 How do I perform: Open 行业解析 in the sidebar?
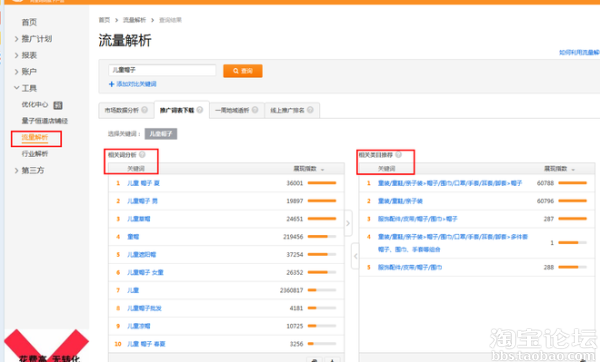coord(35,154)
